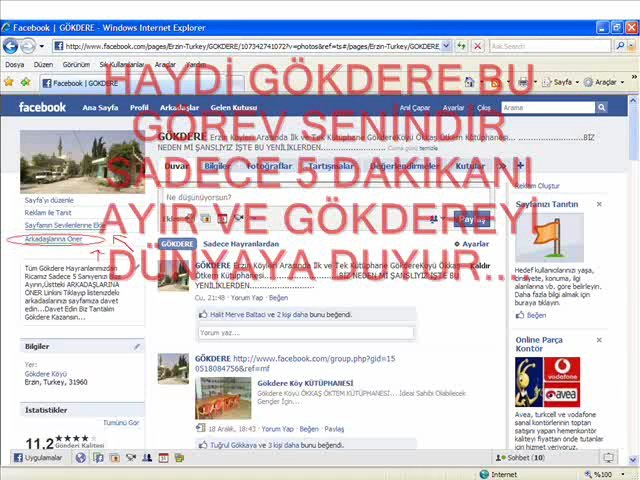Click the Ne düşünüyorsun? status field
This screenshot has width=640, height=480.
[326, 198]
